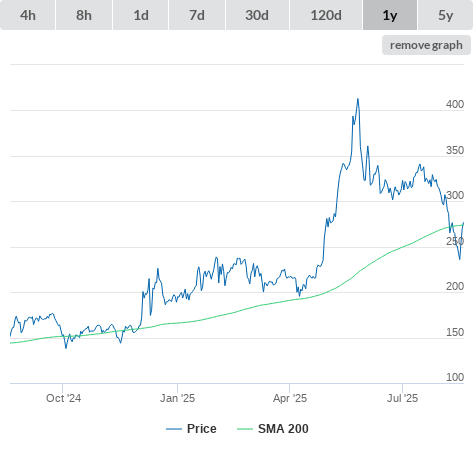Show the 5y price history

[446, 15]
